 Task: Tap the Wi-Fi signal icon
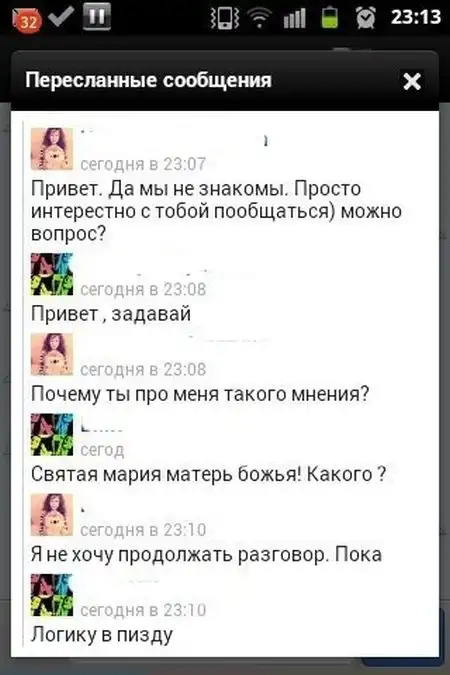click(x=259, y=19)
